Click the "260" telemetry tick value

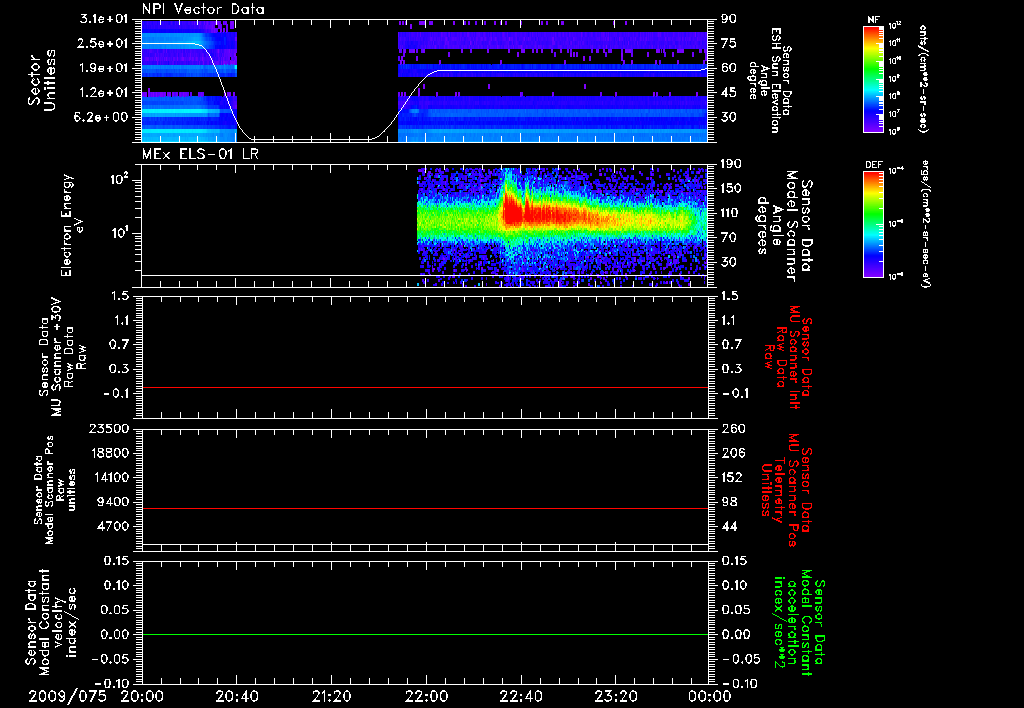coord(731,428)
